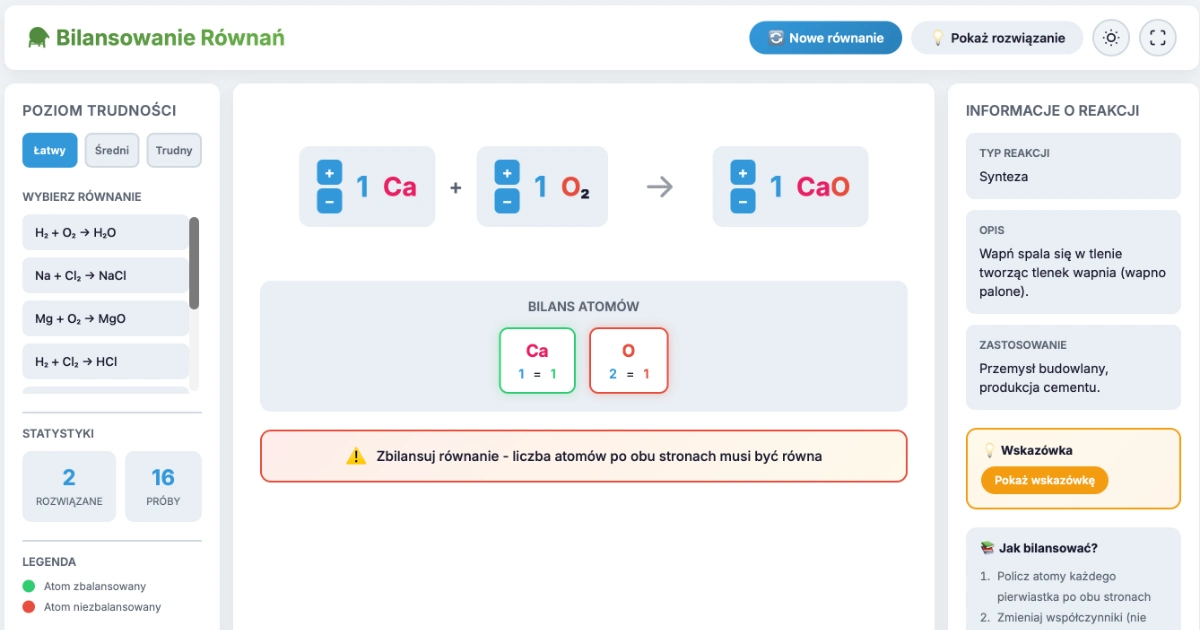Increase the CaO coefficient with plus
Viewport: 1200px width, 630px height.
[743, 172]
